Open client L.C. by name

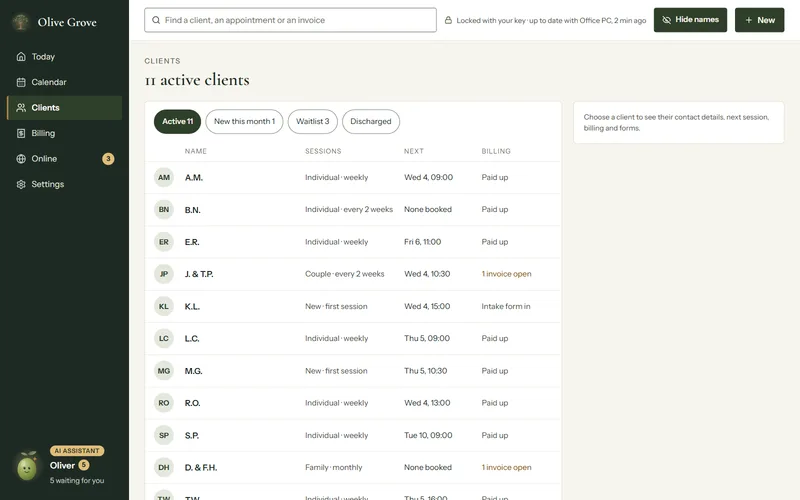pos(192,338)
